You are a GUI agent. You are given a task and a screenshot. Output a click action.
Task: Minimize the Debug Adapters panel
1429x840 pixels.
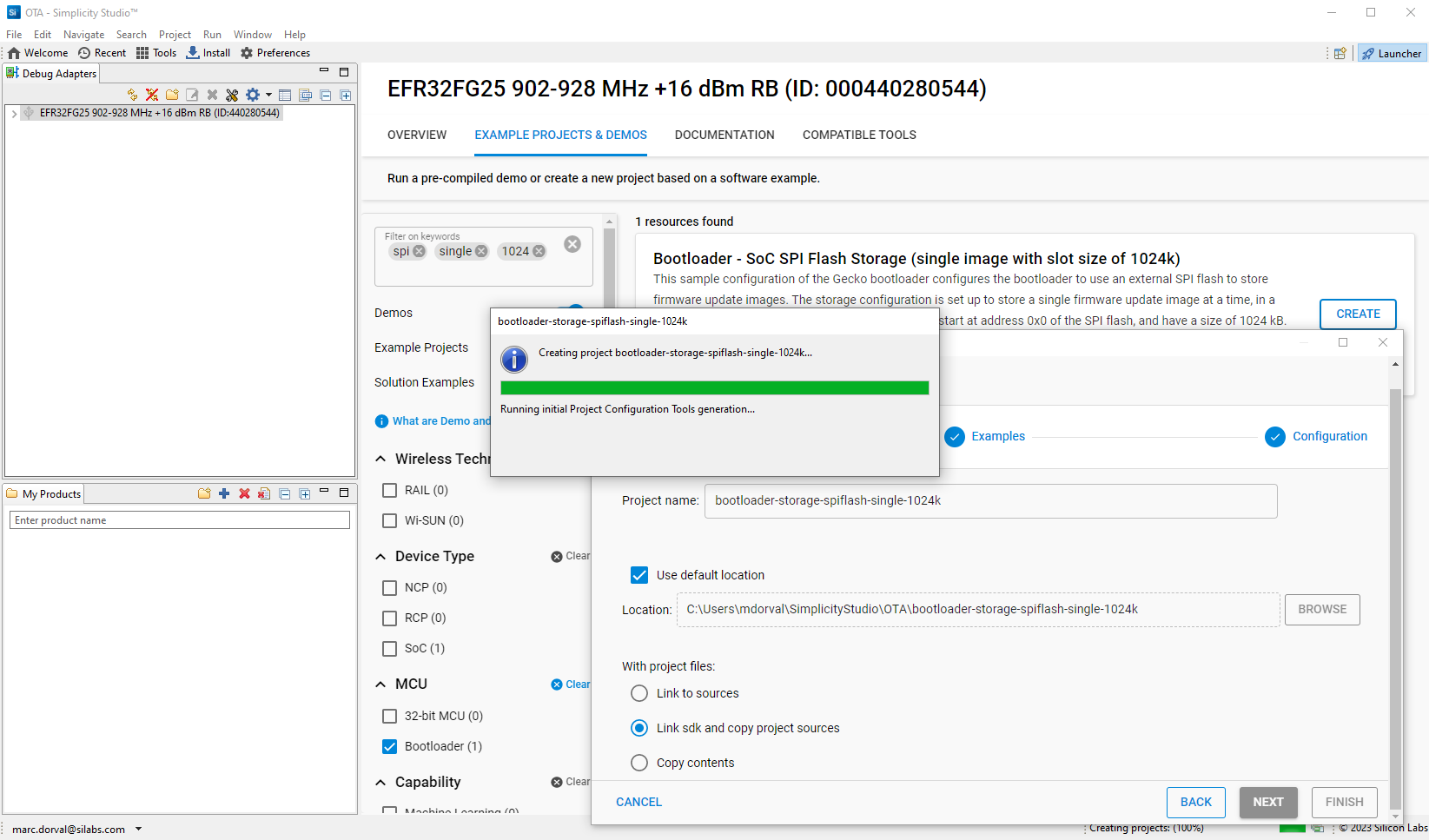[324, 71]
